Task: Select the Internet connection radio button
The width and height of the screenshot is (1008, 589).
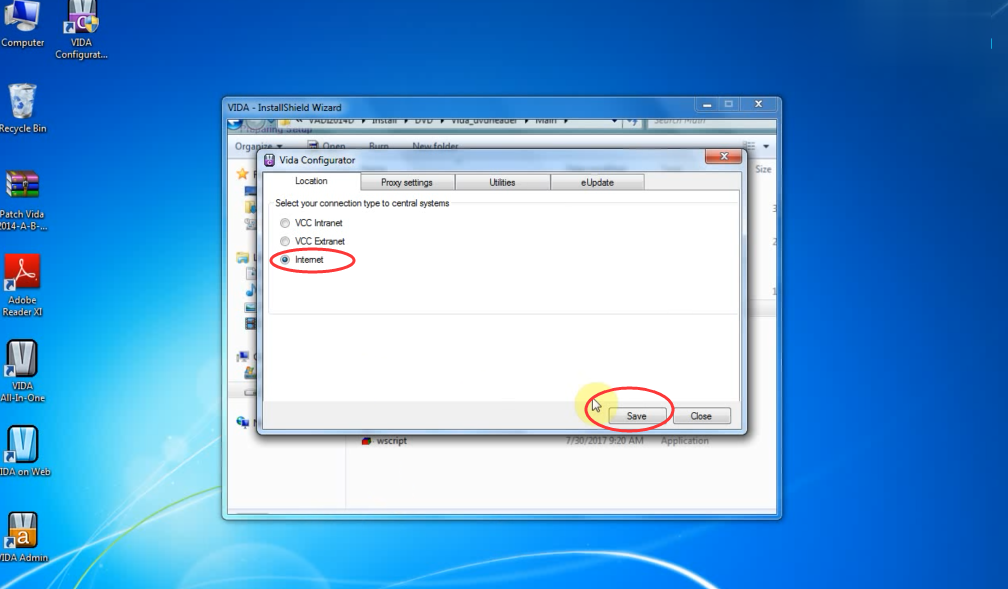Action: tap(285, 260)
